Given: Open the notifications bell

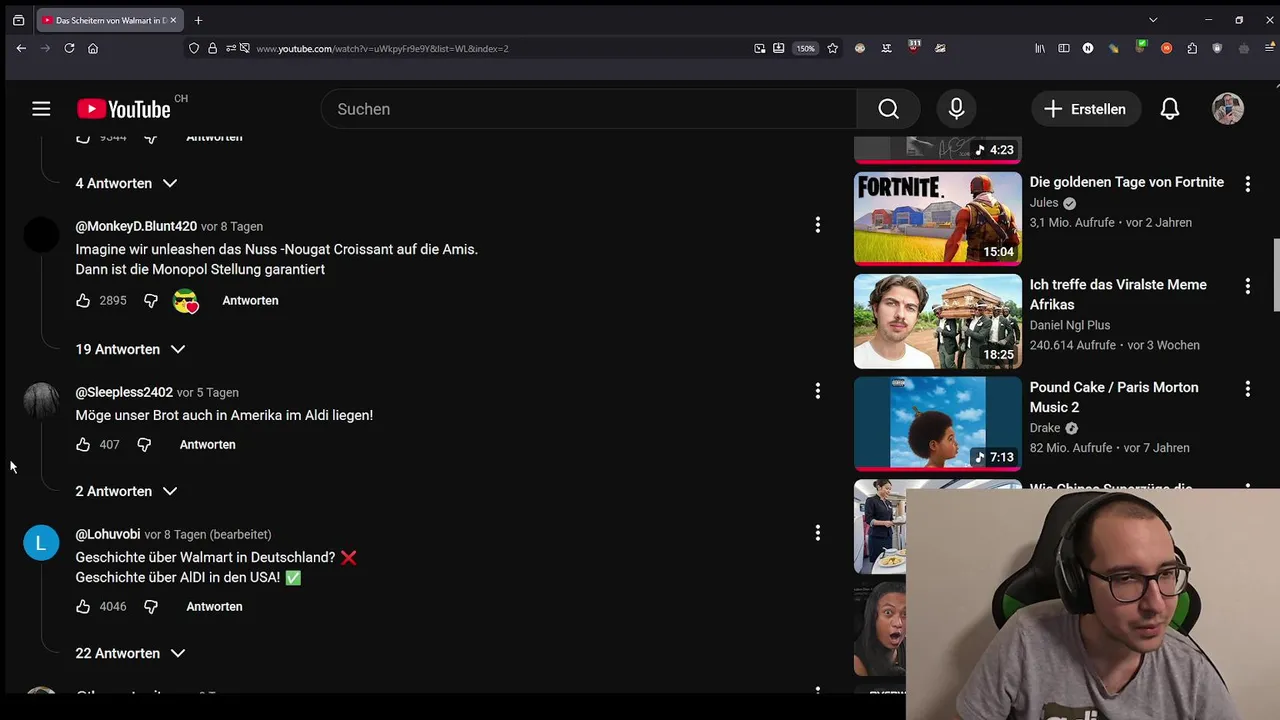Looking at the screenshot, I should tap(1170, 109).
